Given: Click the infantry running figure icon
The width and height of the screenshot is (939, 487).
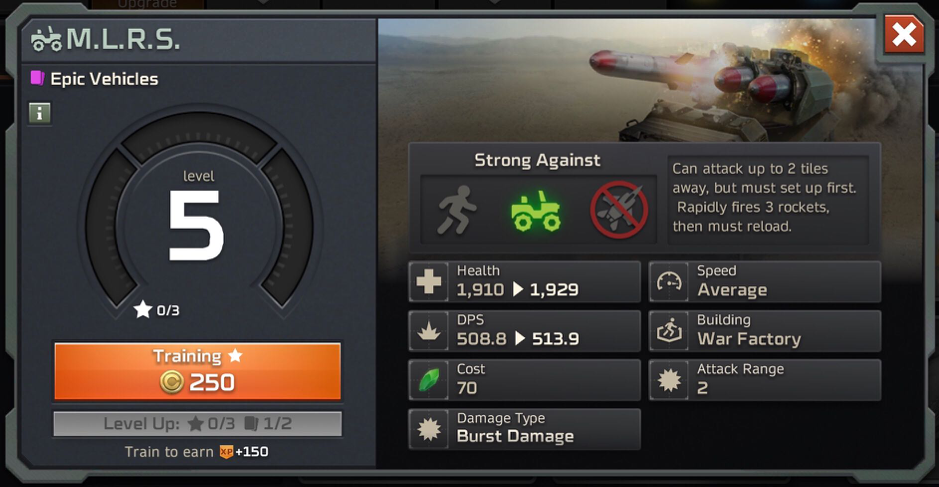Looking at the screenshot, I should point(457,210).
